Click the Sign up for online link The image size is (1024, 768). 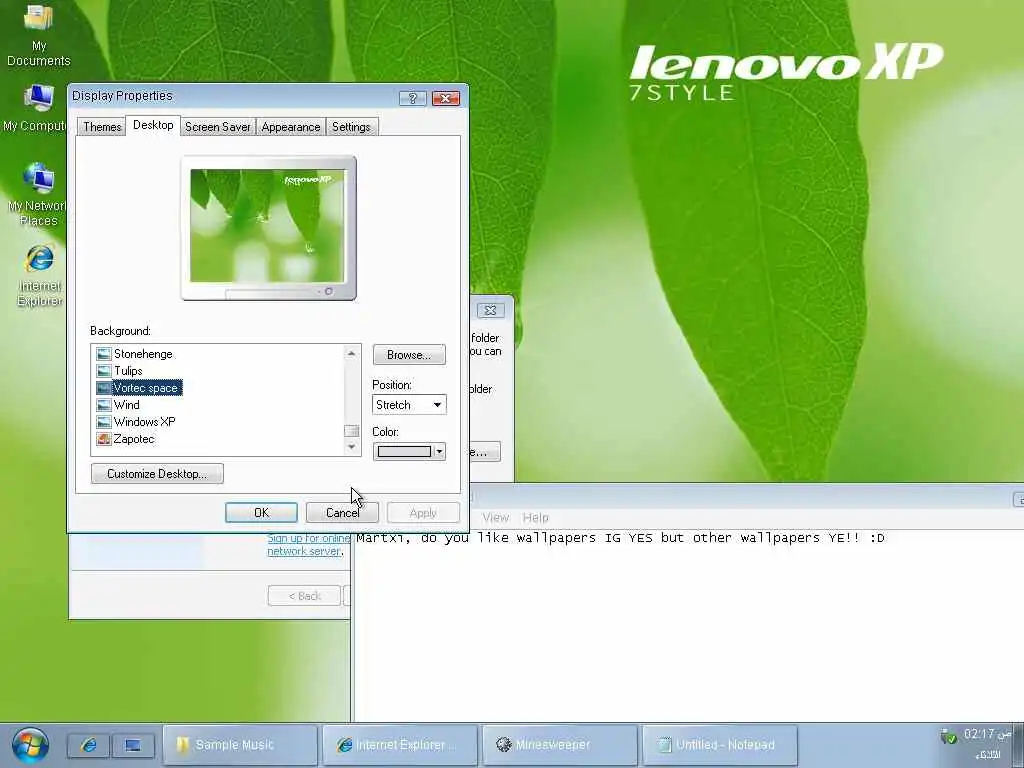pos(308,538)
